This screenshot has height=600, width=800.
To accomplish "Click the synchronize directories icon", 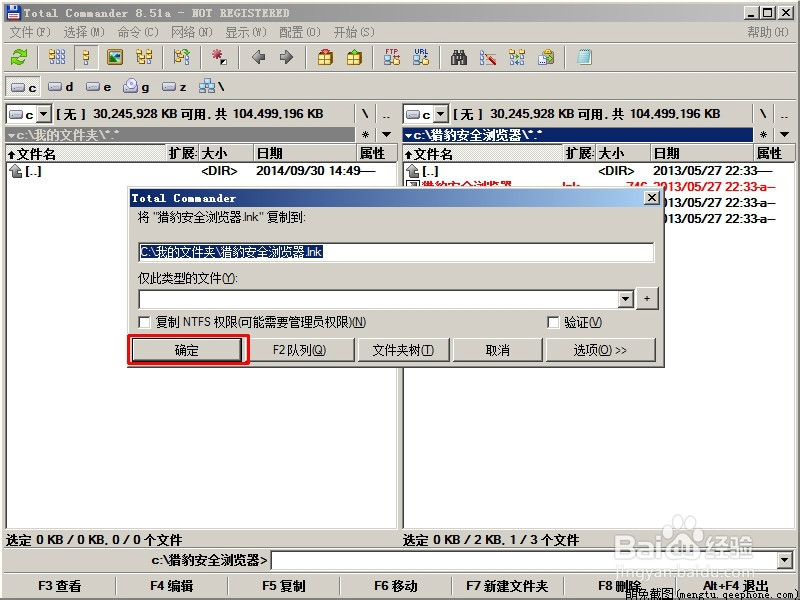I will click(x=517, y=57).
